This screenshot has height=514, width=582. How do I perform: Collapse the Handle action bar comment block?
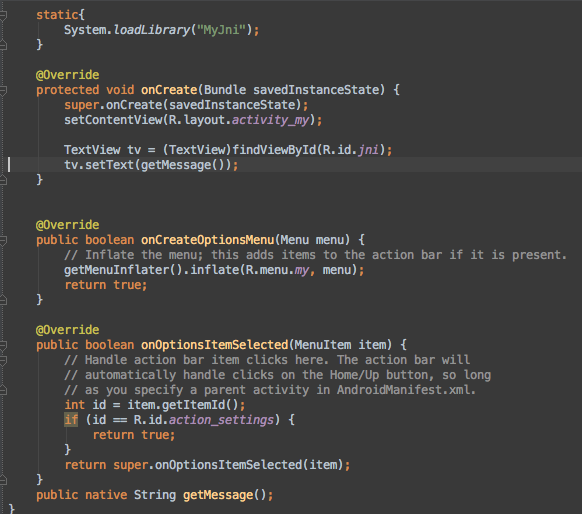[x=3, y=360]
